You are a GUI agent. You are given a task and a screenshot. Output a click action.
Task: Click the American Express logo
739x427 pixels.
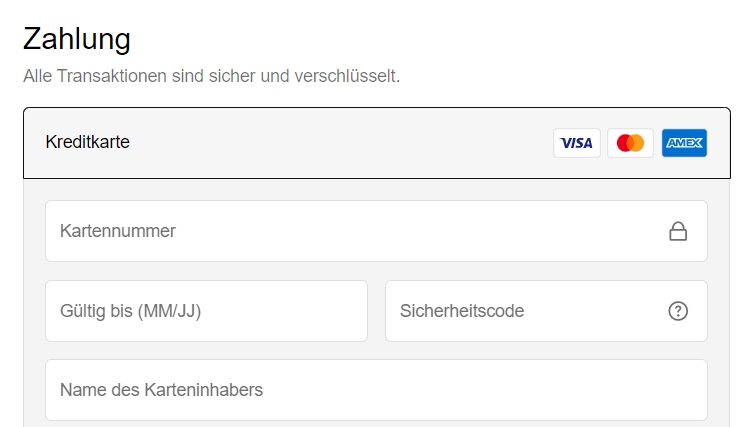pyautogui.click(x=684, y=143)
